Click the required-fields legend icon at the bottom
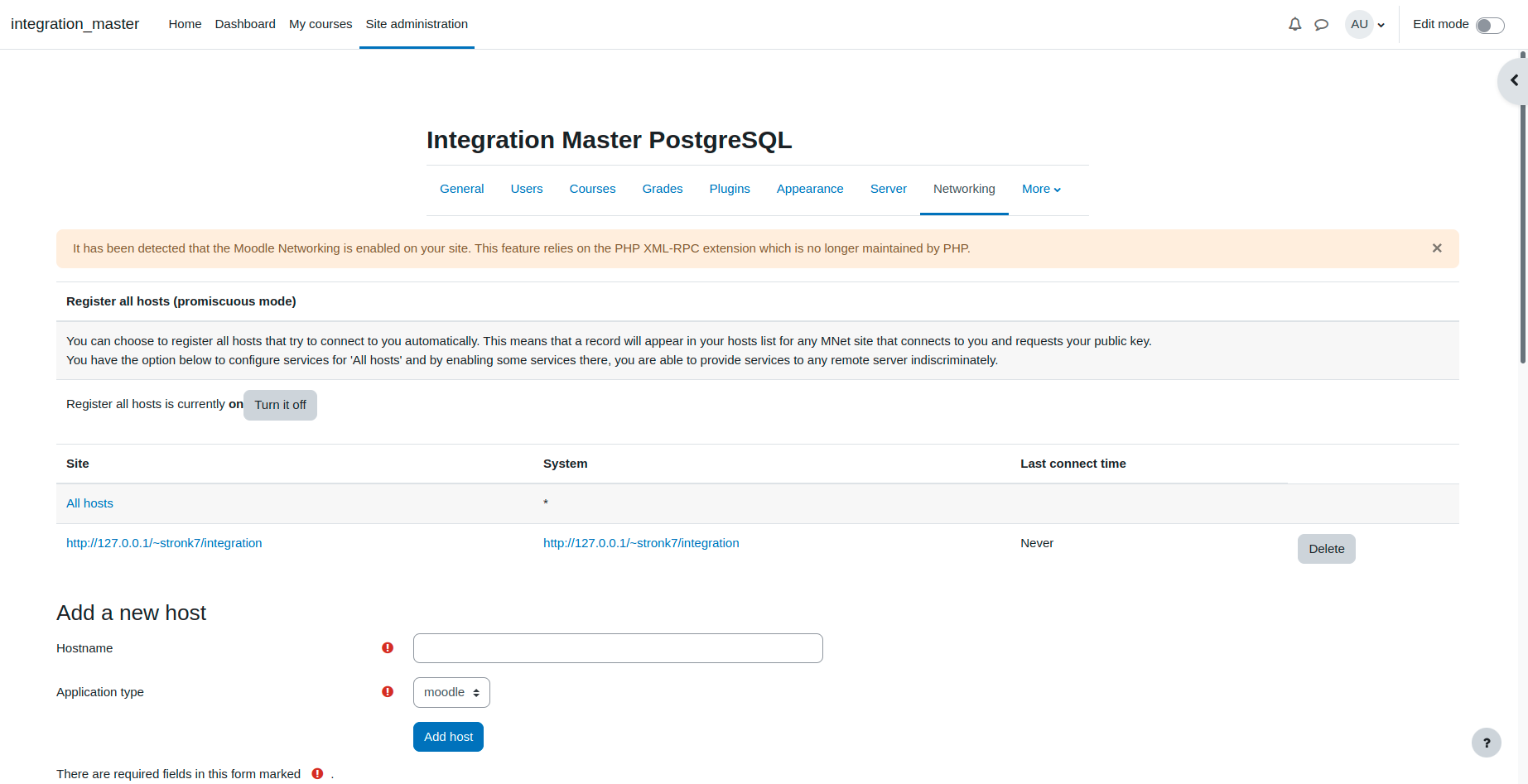This screenshot has width=1528, height=784. point(317,773)
